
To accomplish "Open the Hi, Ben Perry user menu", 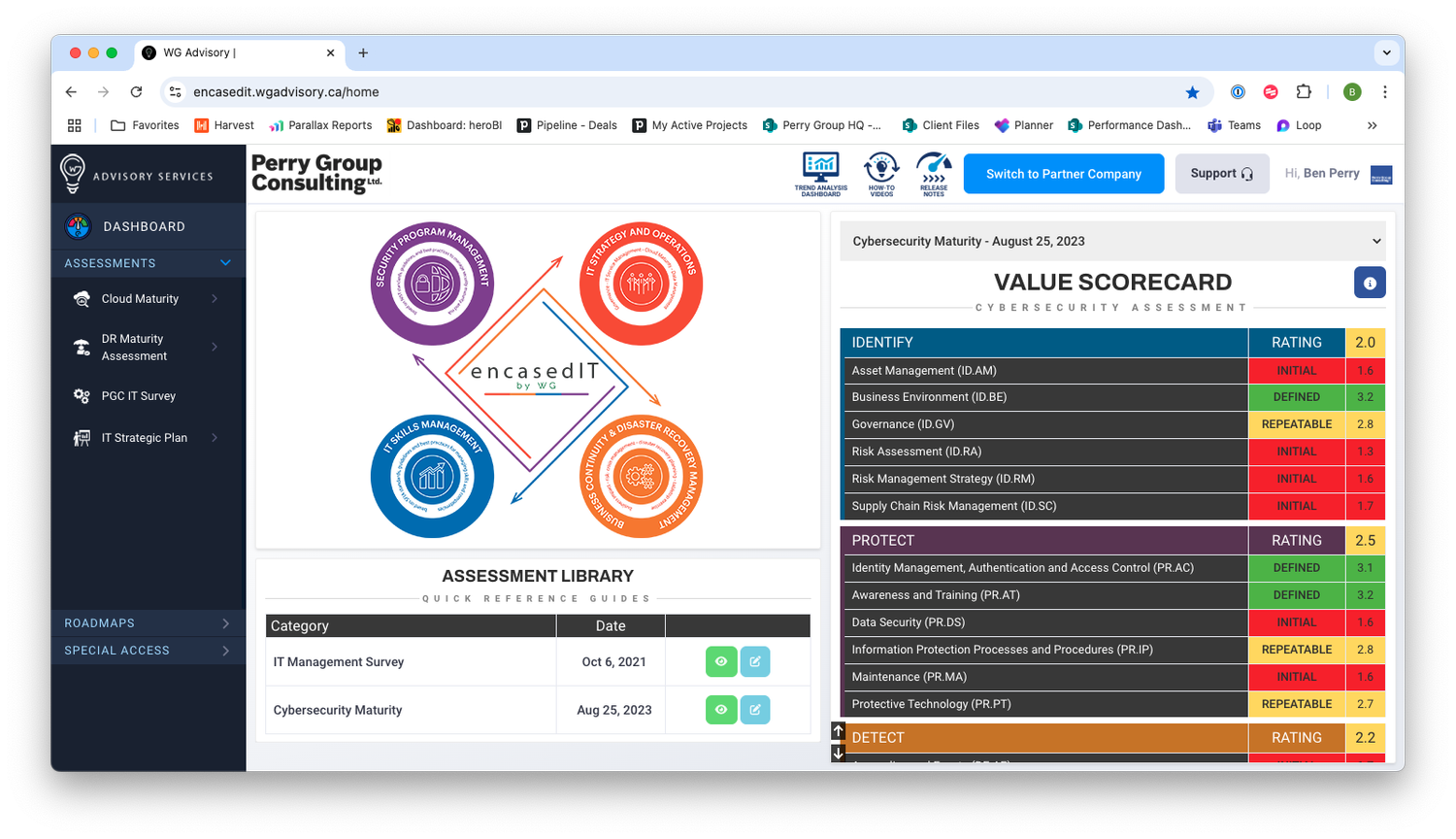I will [1339, 174].
